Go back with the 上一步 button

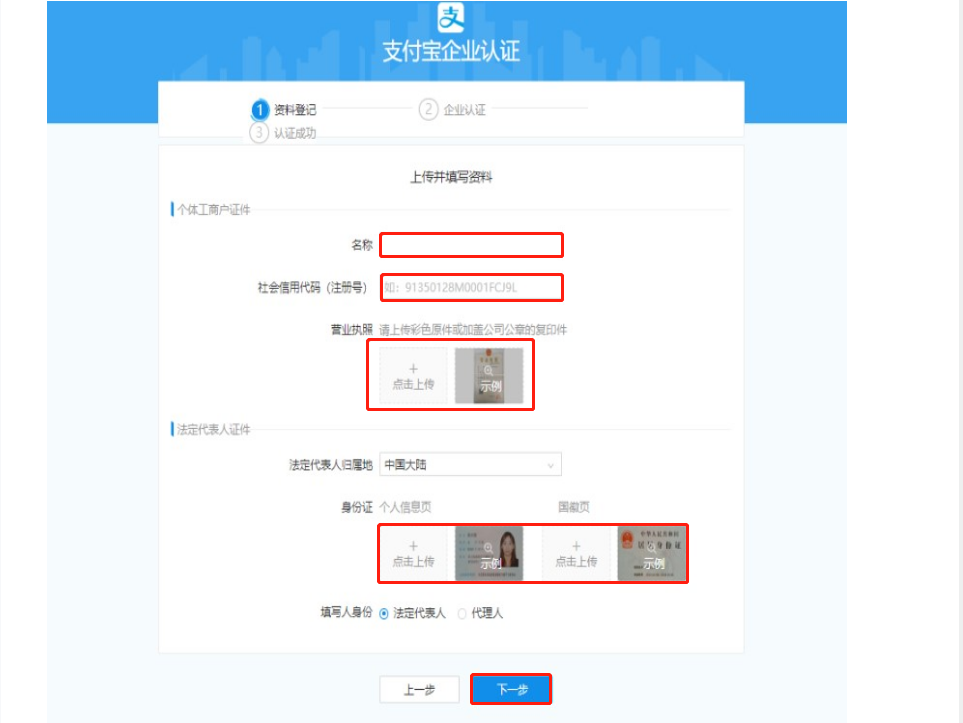pyautogui.click(x=419, y=690)
